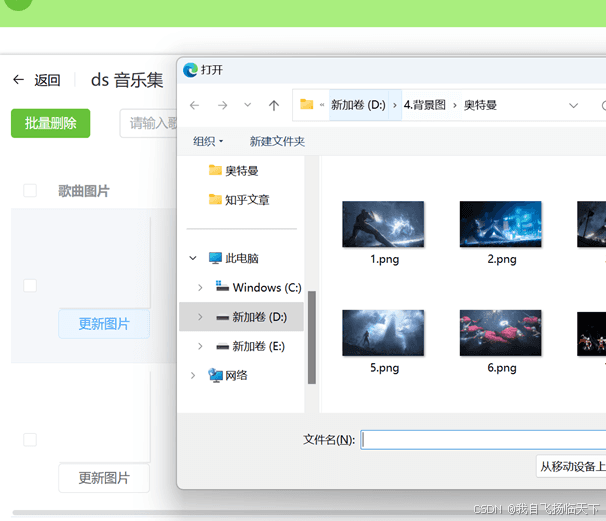Tick the second song row checkbox
This screenshot has height=521, width=606.
click(30, 439)
